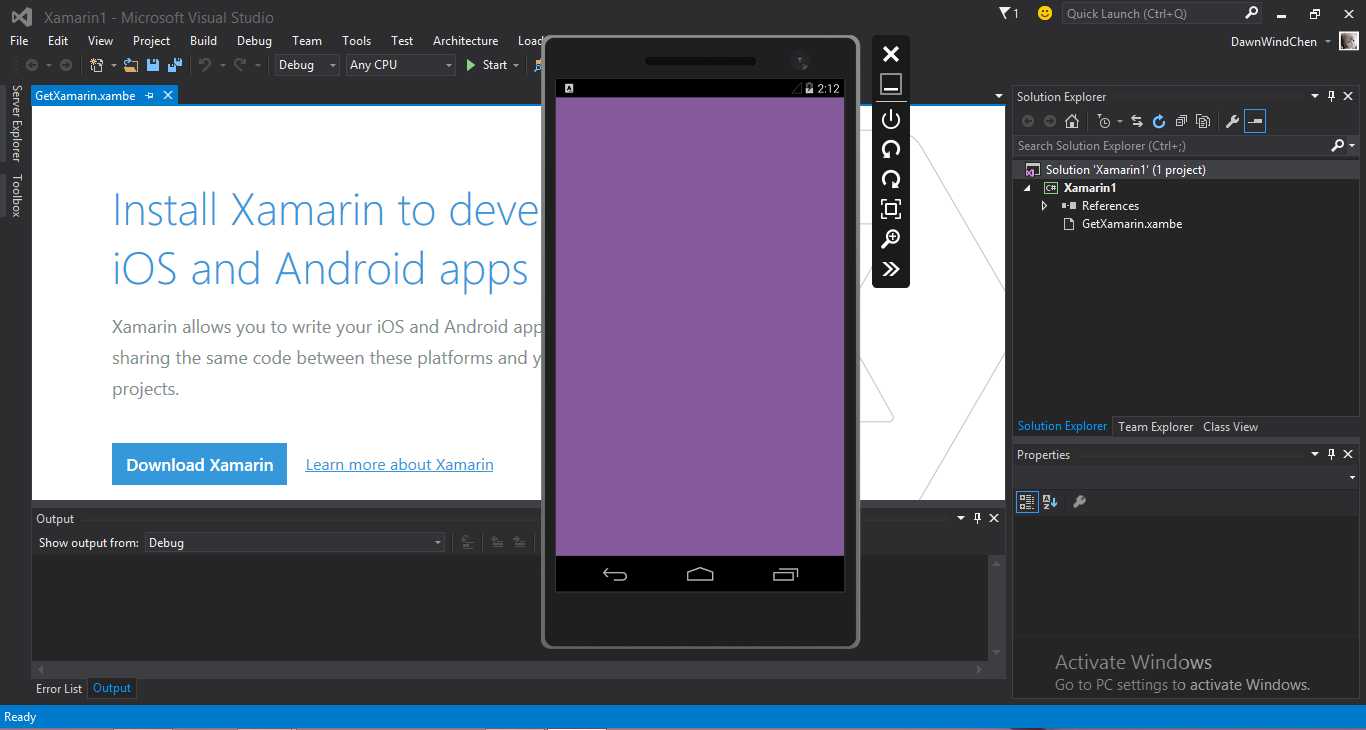Viewport: 1366px width, 730px height.
Task: Open the Build menu
Action: click(x=203, y=41)
